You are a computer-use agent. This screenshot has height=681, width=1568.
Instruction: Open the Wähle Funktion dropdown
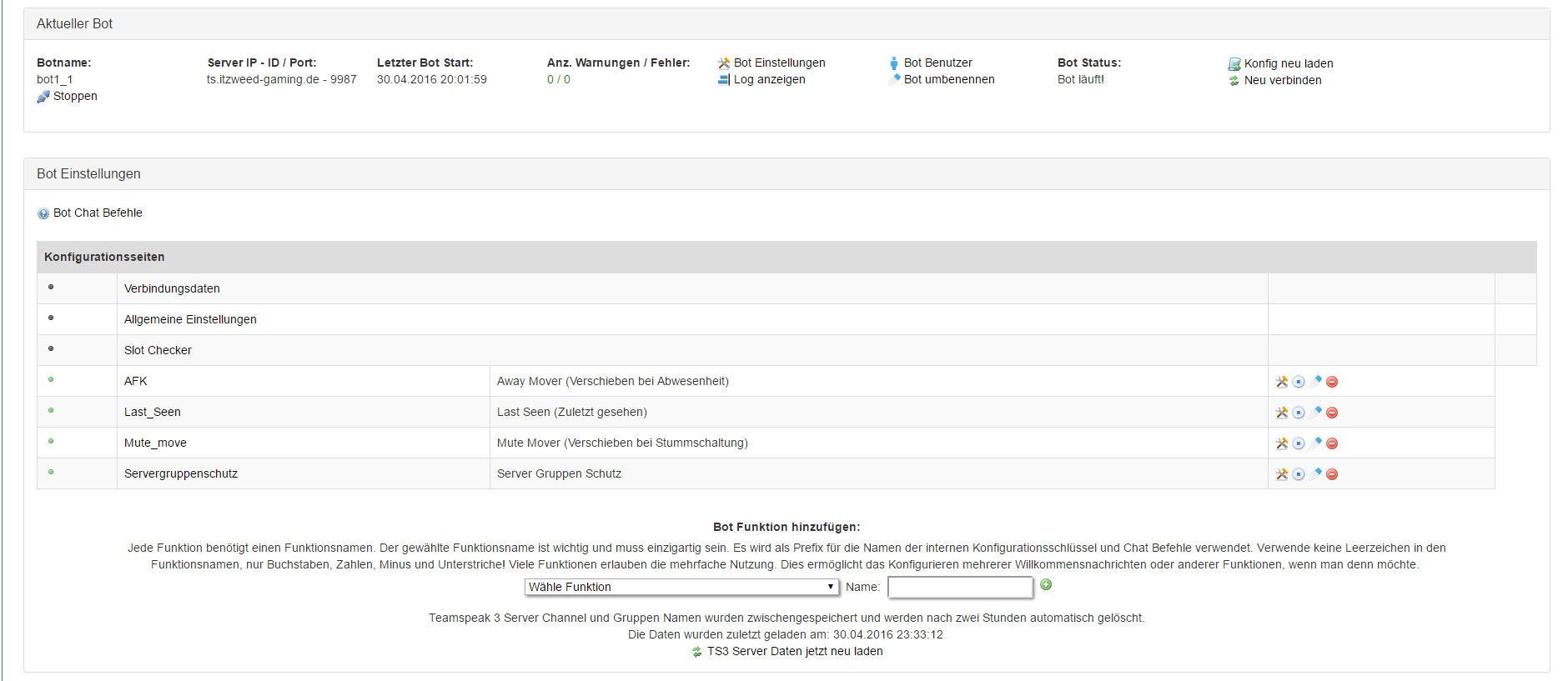click(x=681, y=587)
